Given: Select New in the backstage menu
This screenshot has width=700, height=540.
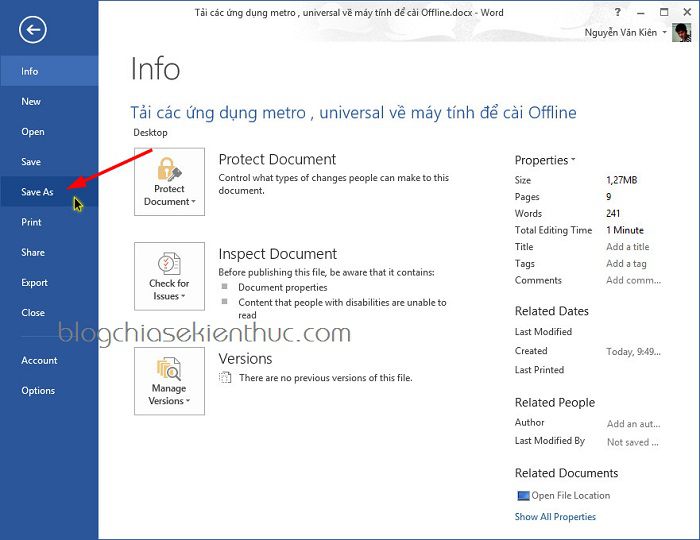Looking at the screenshot, I should [49, 102].
